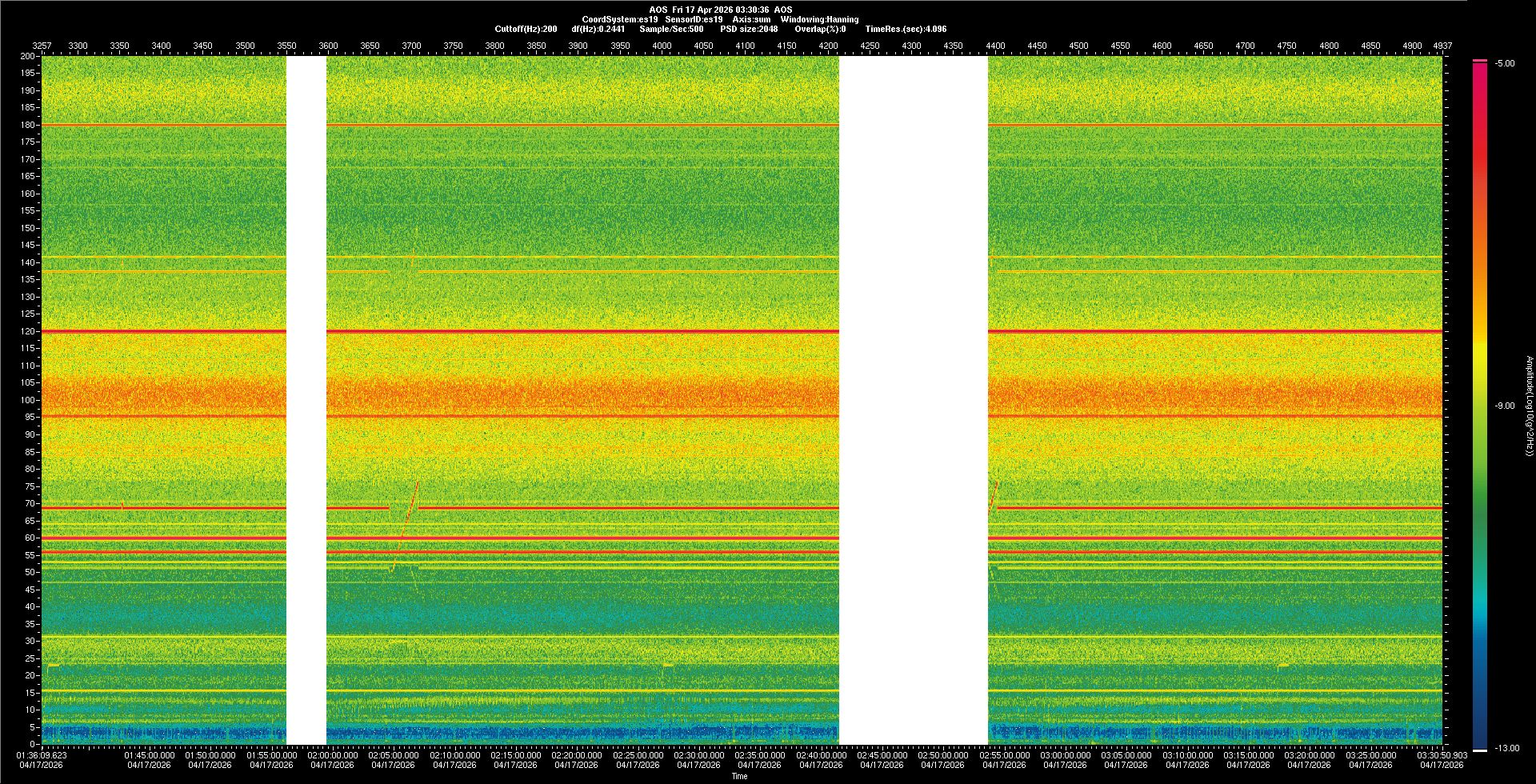1536x784 pixels.
Task: Click the vertical Amplitude label beside the colorbar
Action: pos(1529,406)
